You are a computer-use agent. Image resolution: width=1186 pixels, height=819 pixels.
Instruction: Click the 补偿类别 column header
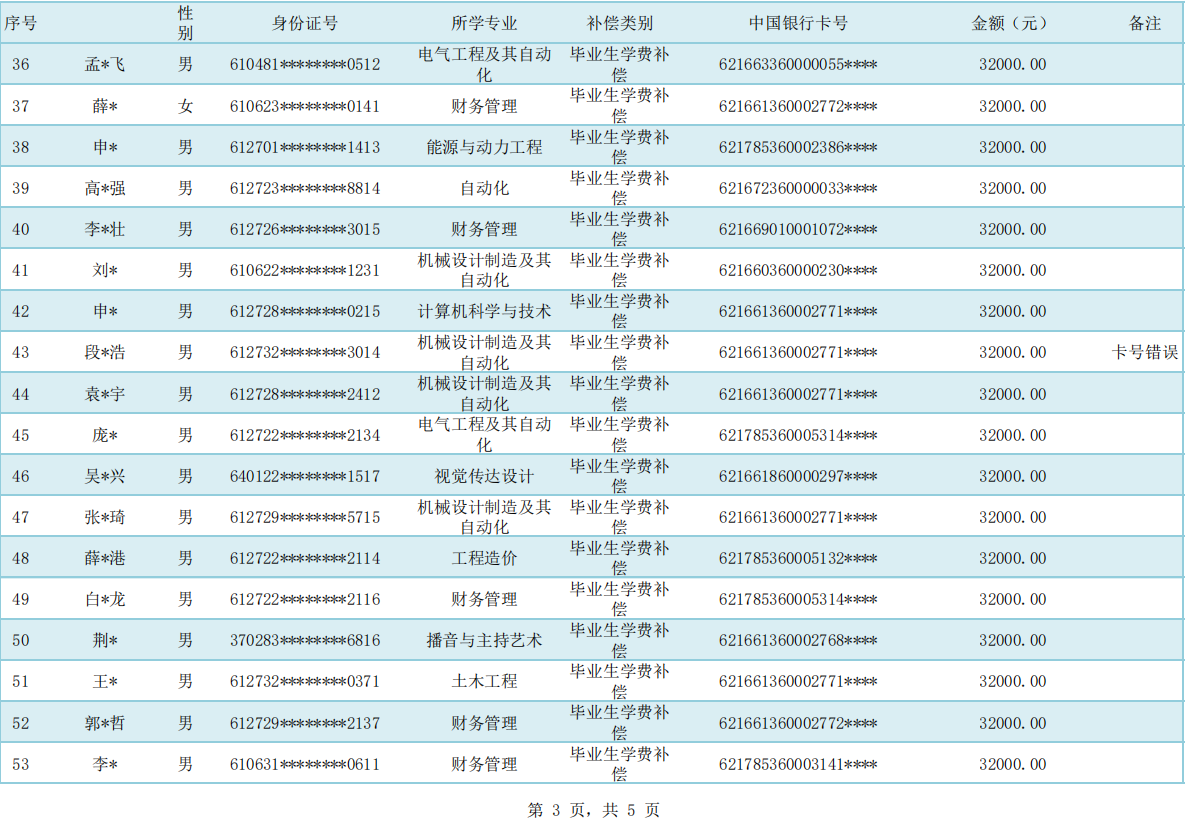[619, 23]
